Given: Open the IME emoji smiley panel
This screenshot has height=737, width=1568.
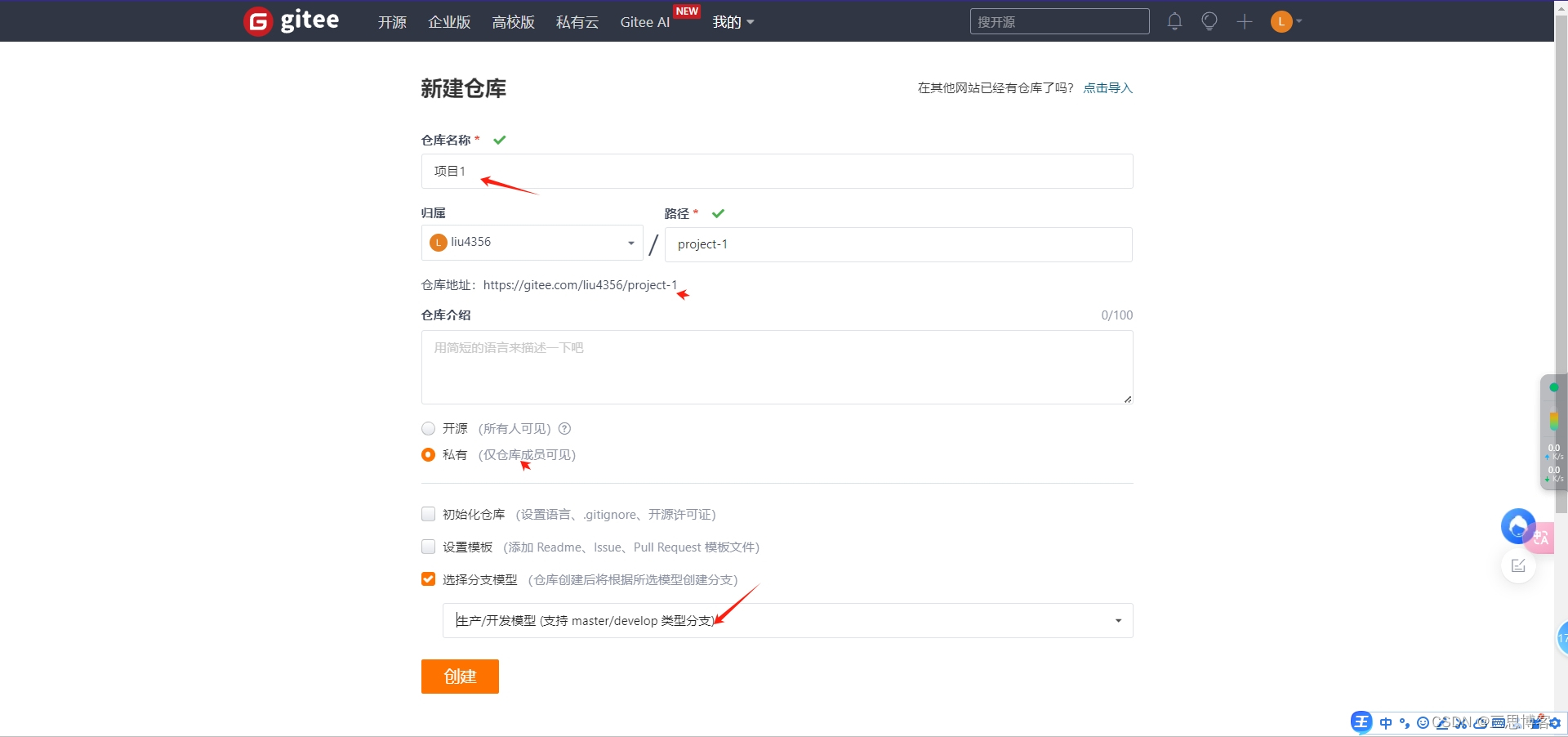Looking at the screenshot, I should coord(1423,722).
